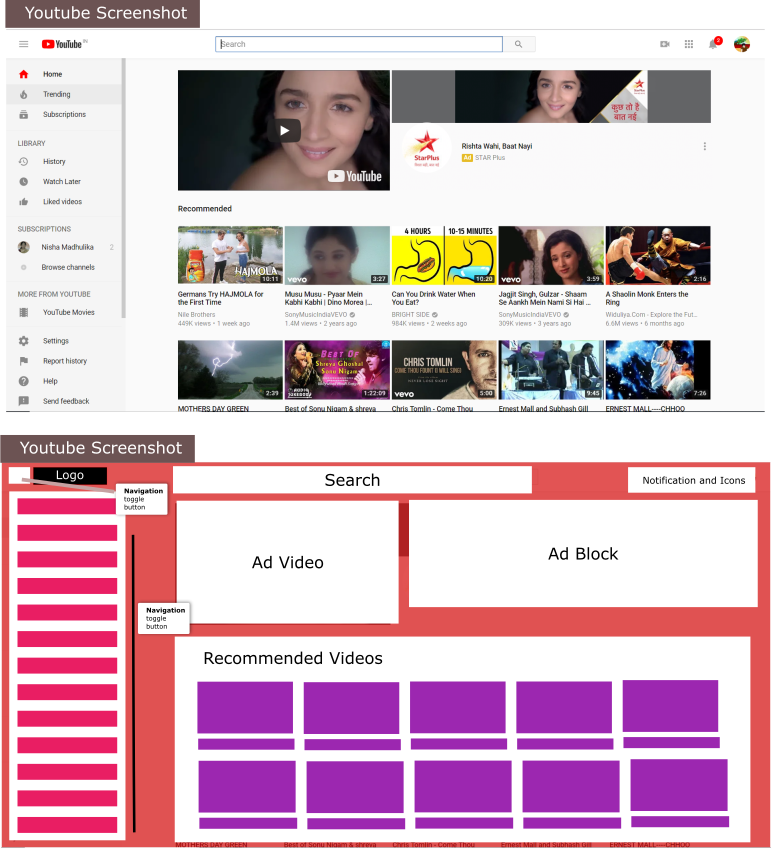
Task: Click the Nile Brothers channel name
Action: tap(197, 315)
